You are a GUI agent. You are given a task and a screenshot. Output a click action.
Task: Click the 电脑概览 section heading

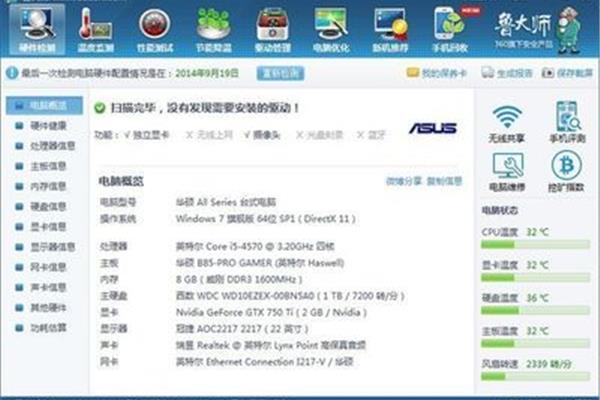121,181
